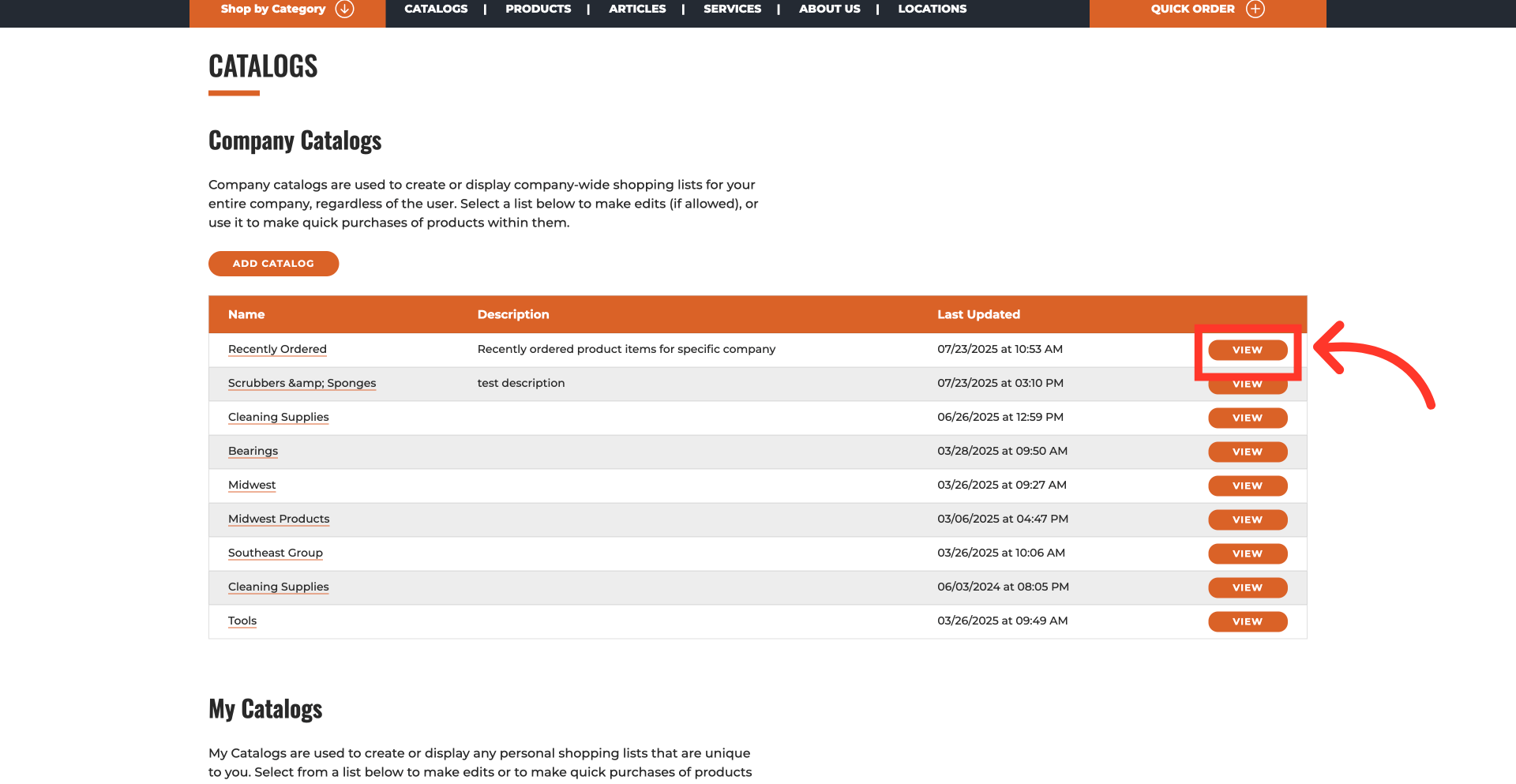Click VIEW for Cleaning Supplies 06/03/2024 row
The width and height of the screenshot is (1516, 784).
pos(1248,587)
